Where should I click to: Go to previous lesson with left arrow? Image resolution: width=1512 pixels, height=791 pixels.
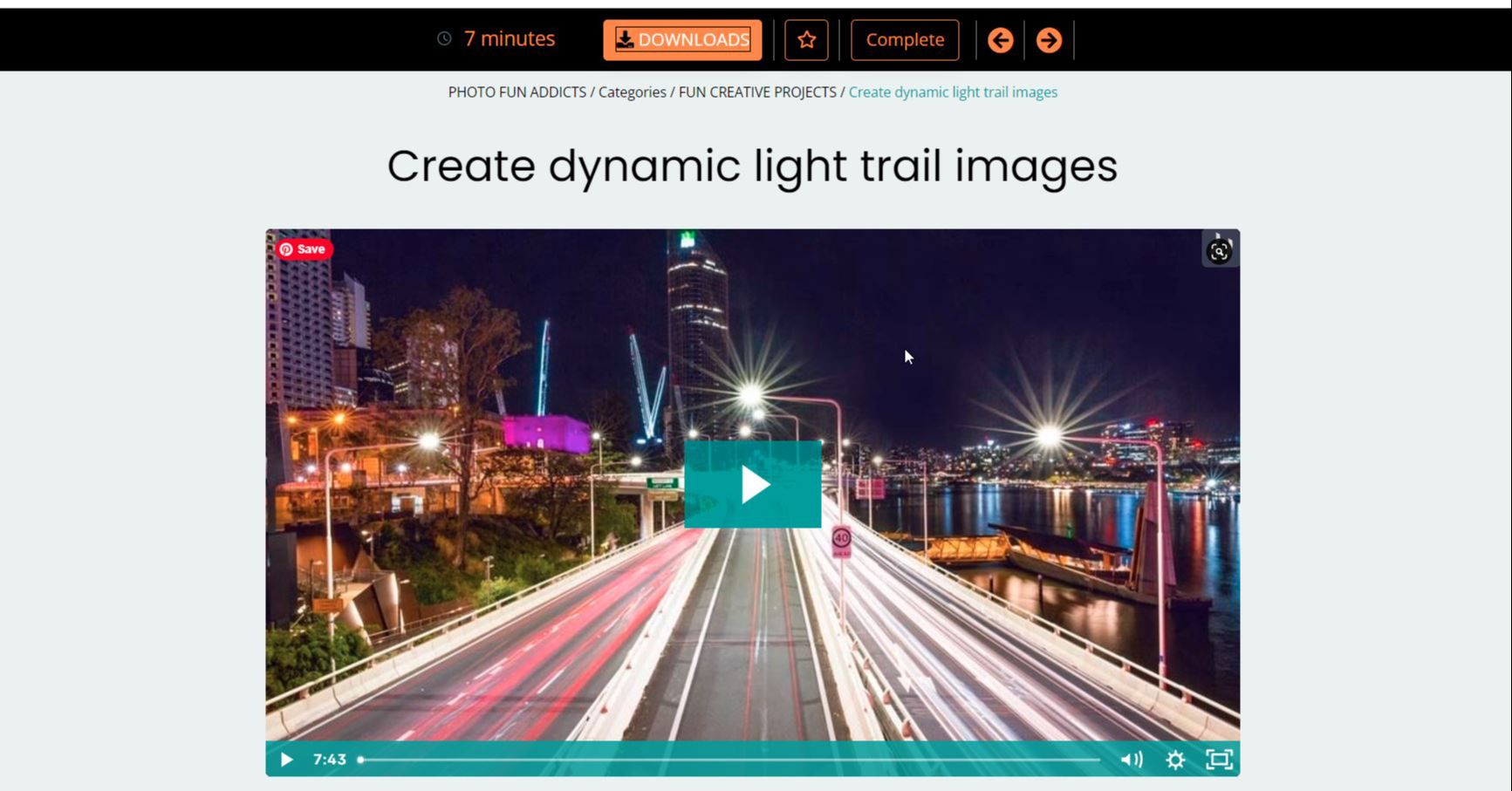(1001, 40)
